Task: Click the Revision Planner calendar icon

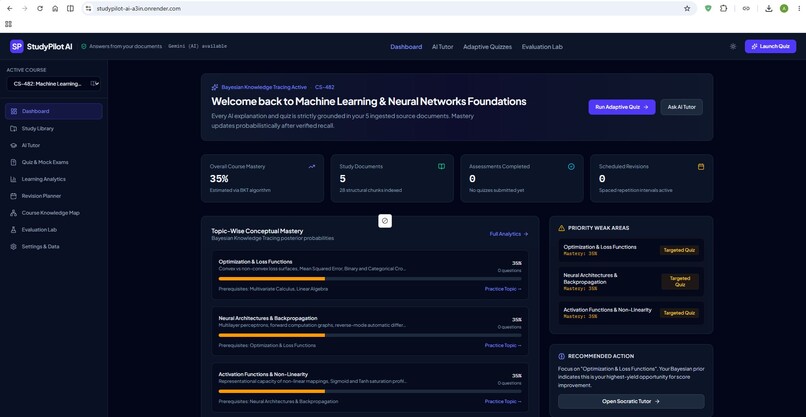Action: [x=13, y=196]
